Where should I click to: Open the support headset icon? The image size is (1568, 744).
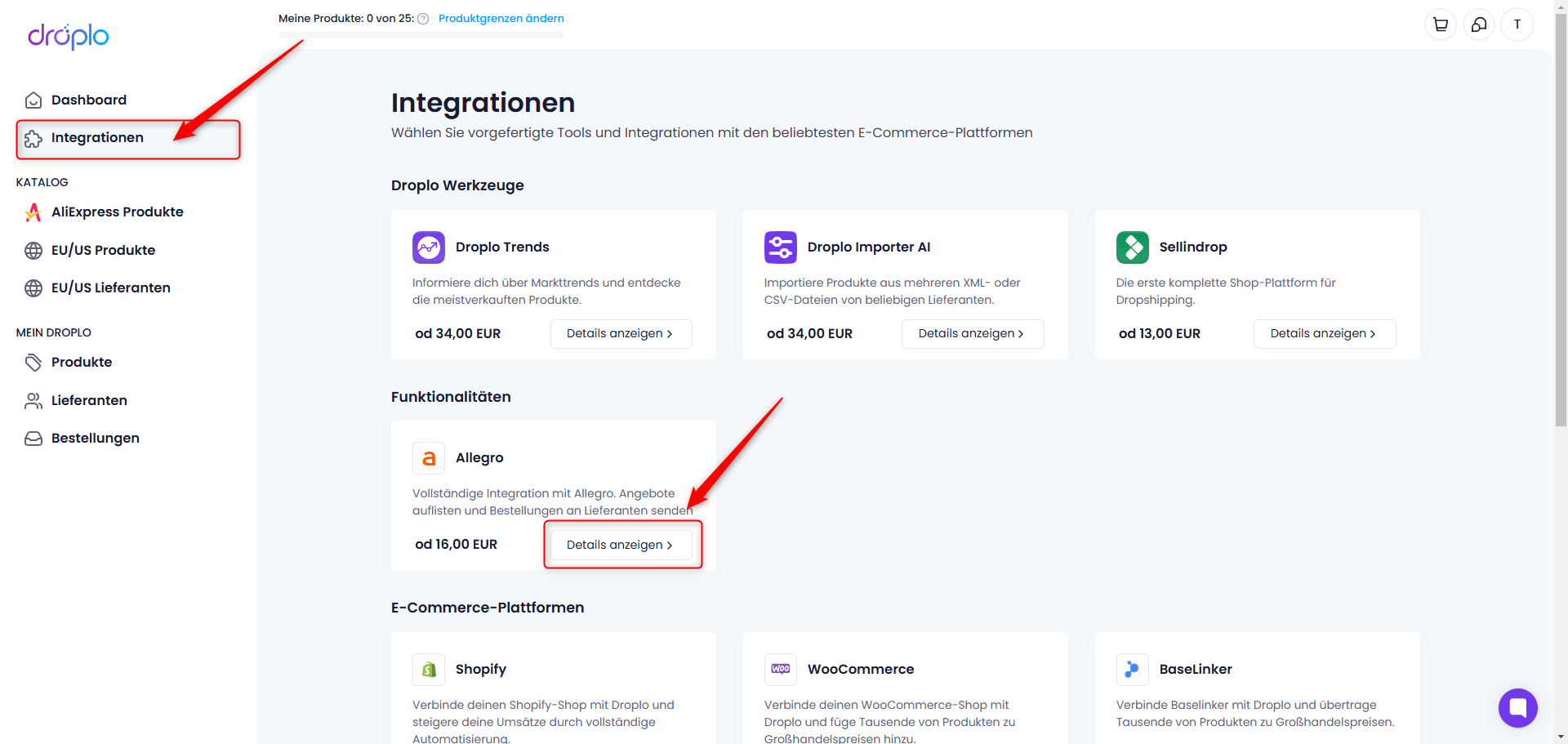point(1479,25)
